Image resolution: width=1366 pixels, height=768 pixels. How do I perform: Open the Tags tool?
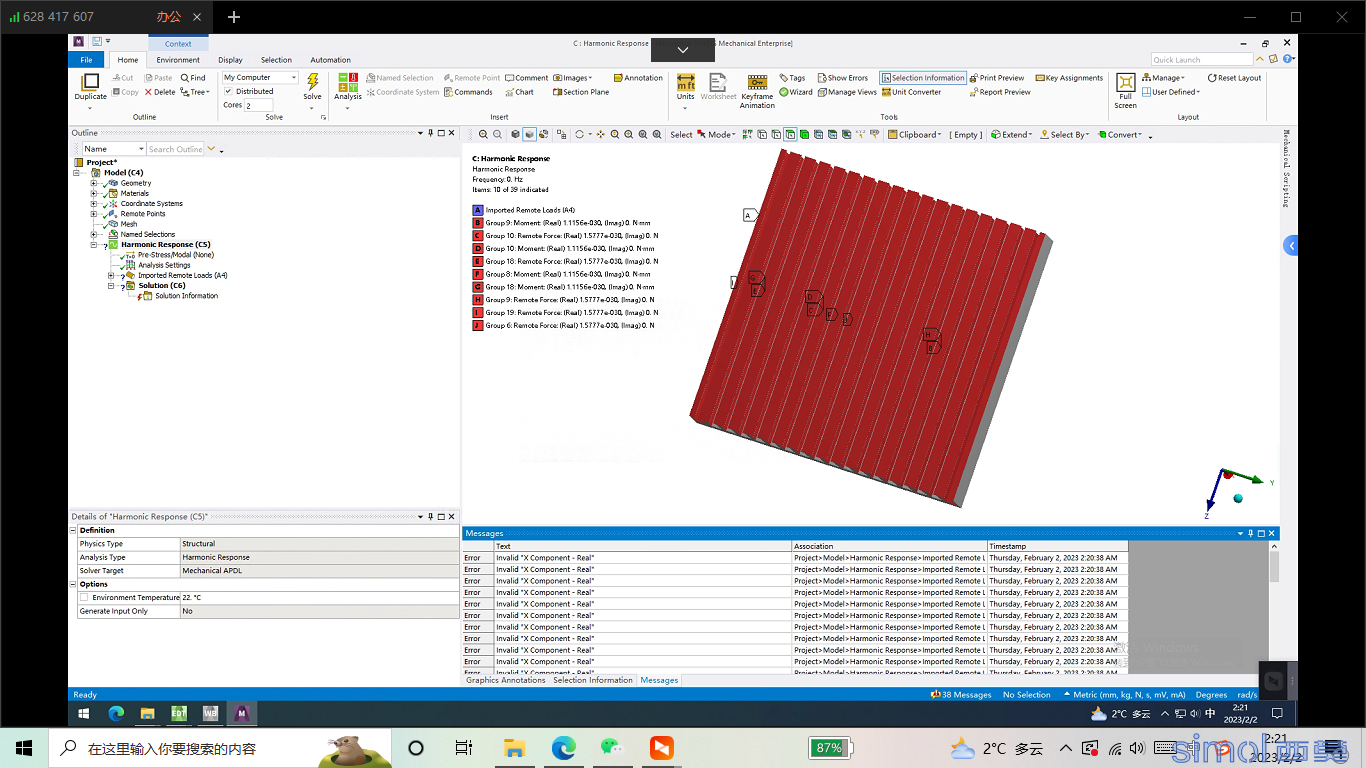792,78
